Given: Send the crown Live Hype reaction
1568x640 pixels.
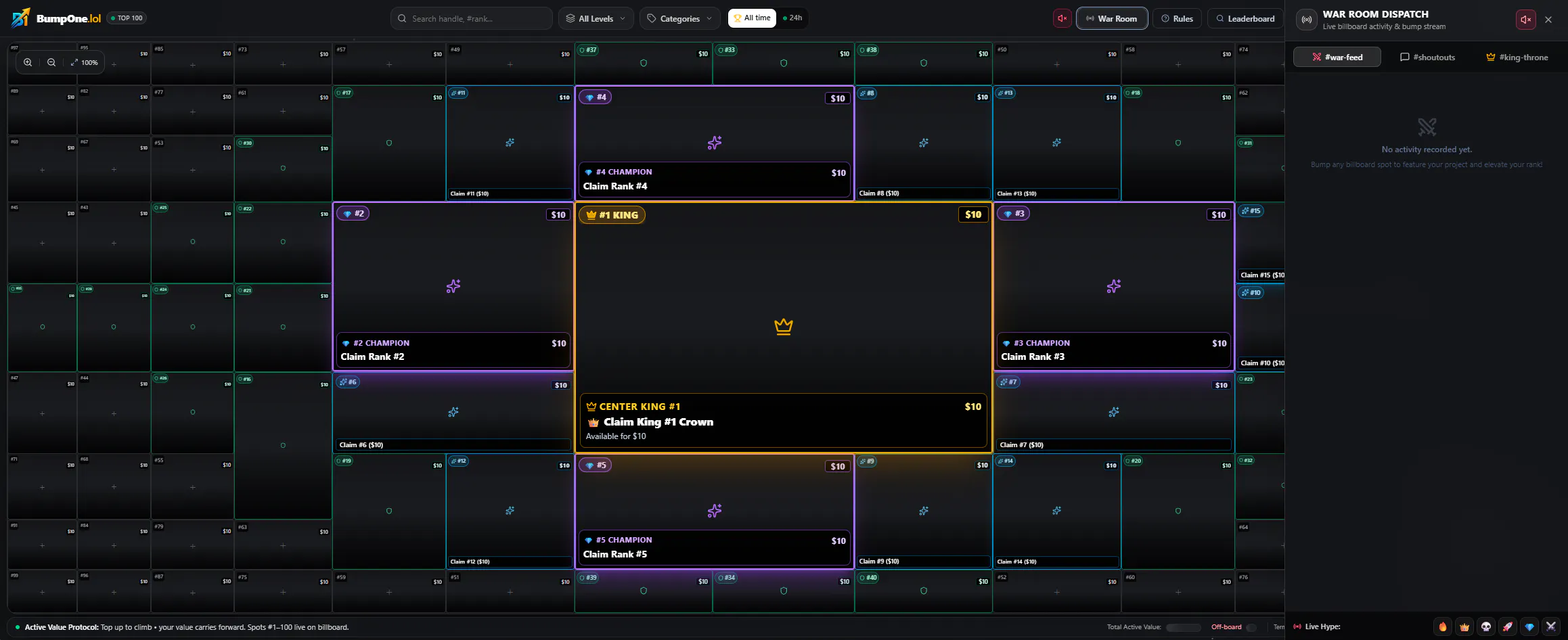Looking at the screenshot, I should [1464, 626].
